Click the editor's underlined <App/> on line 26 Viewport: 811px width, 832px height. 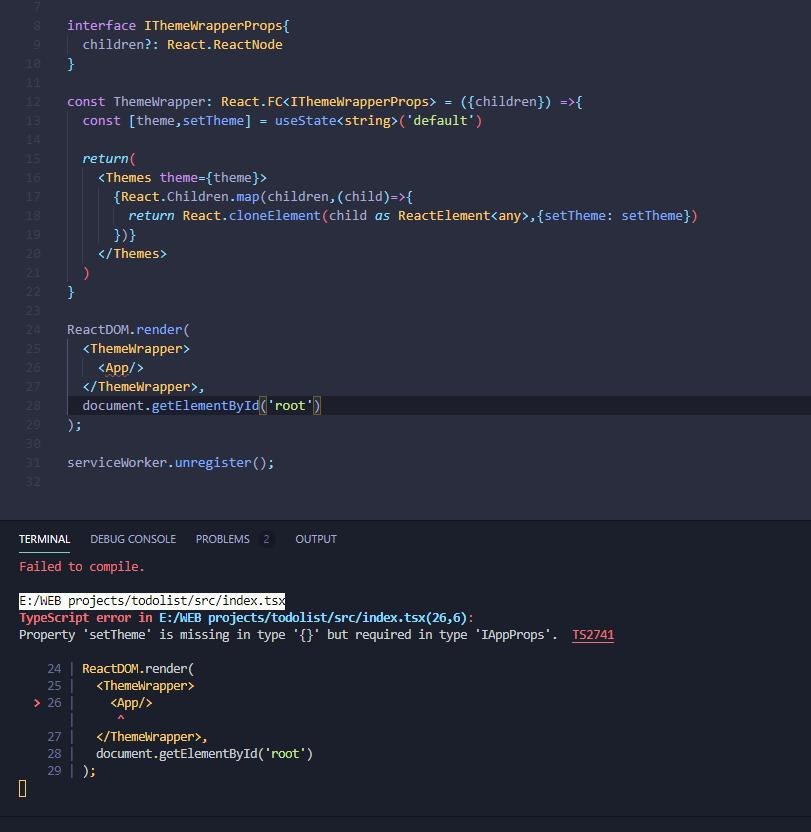(120, 368)
